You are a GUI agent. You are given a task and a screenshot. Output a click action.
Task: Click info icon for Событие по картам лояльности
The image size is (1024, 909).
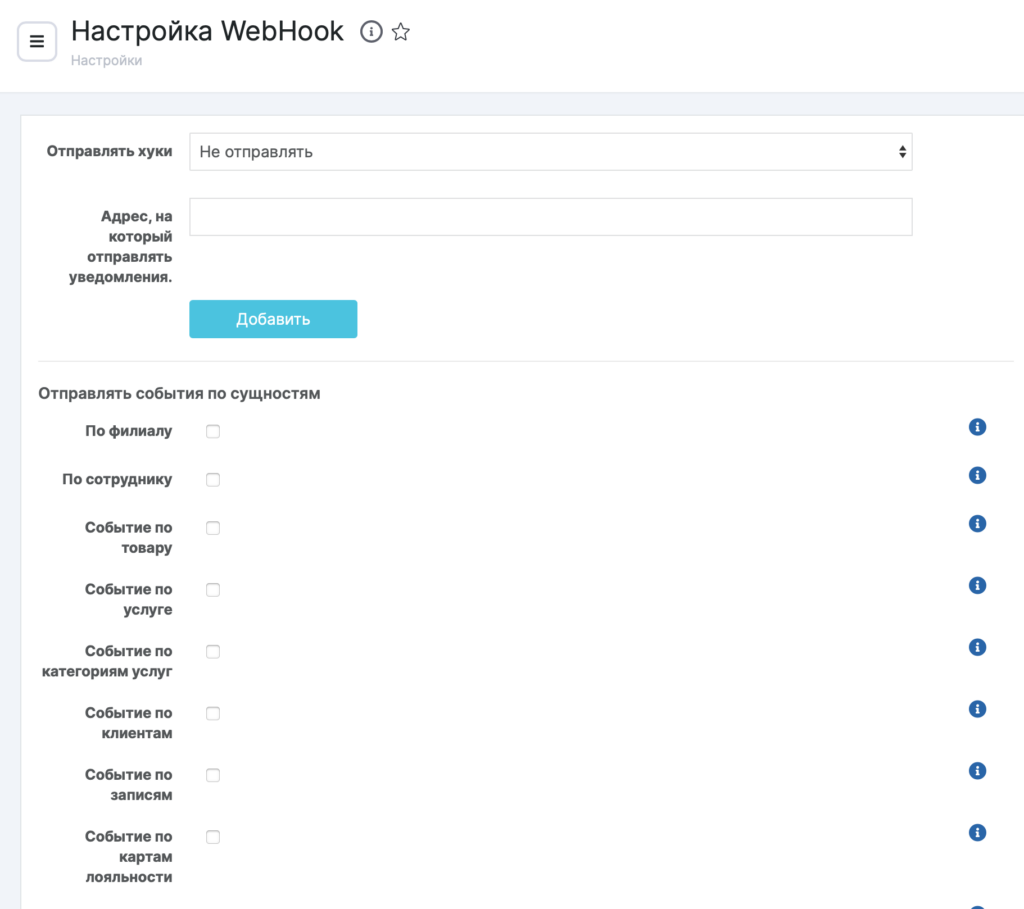(x=977, y=833)
